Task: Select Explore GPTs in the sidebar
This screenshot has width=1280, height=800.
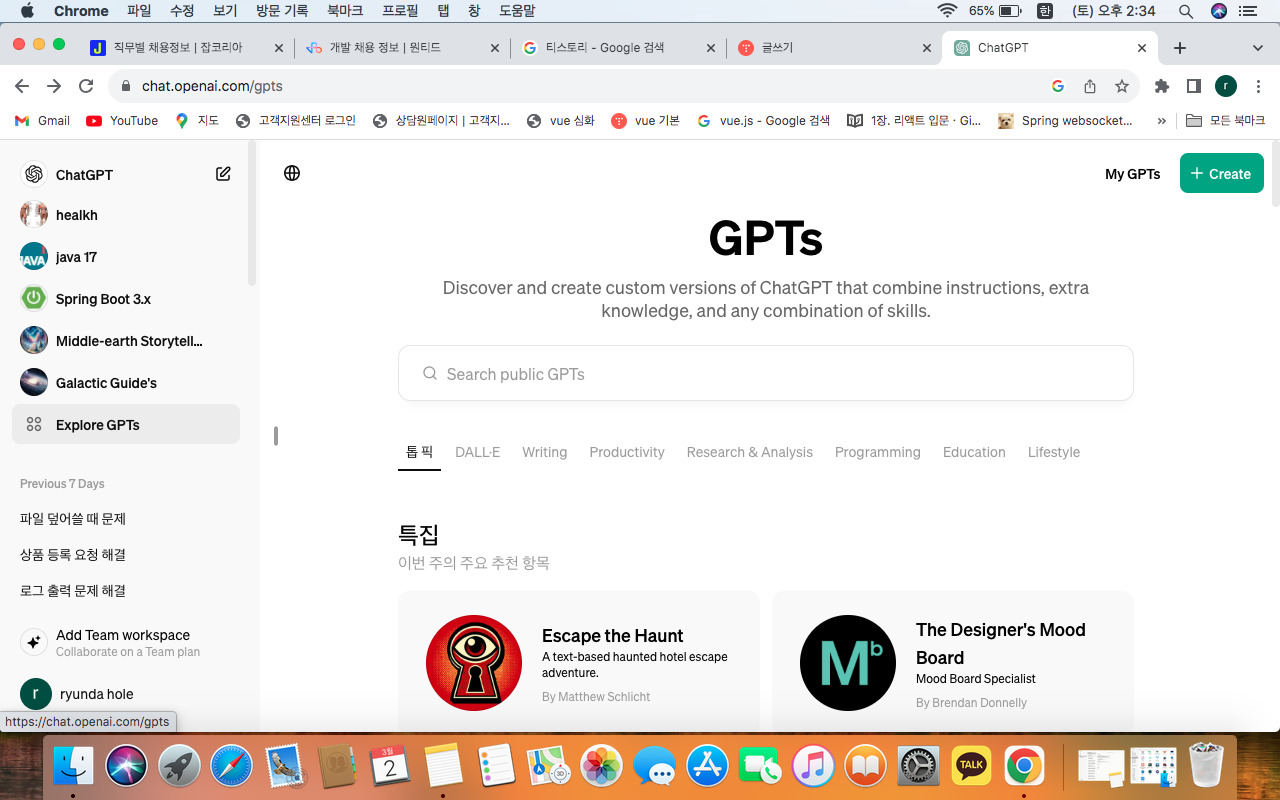Action: pos(126,424)
